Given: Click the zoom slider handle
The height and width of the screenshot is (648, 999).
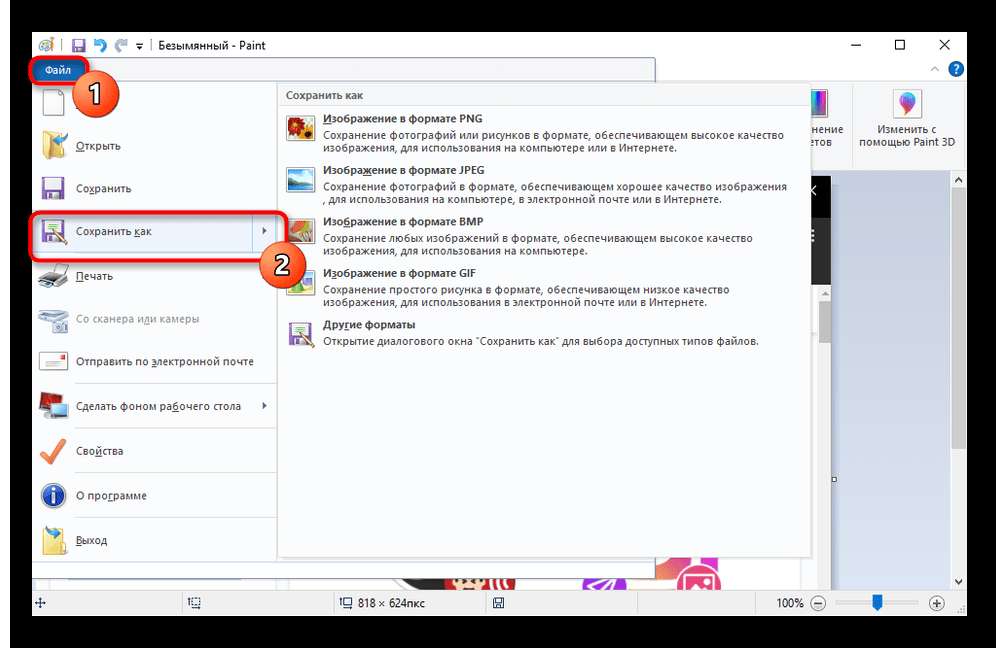Looking at the screenshot, I should coord(877,602).
